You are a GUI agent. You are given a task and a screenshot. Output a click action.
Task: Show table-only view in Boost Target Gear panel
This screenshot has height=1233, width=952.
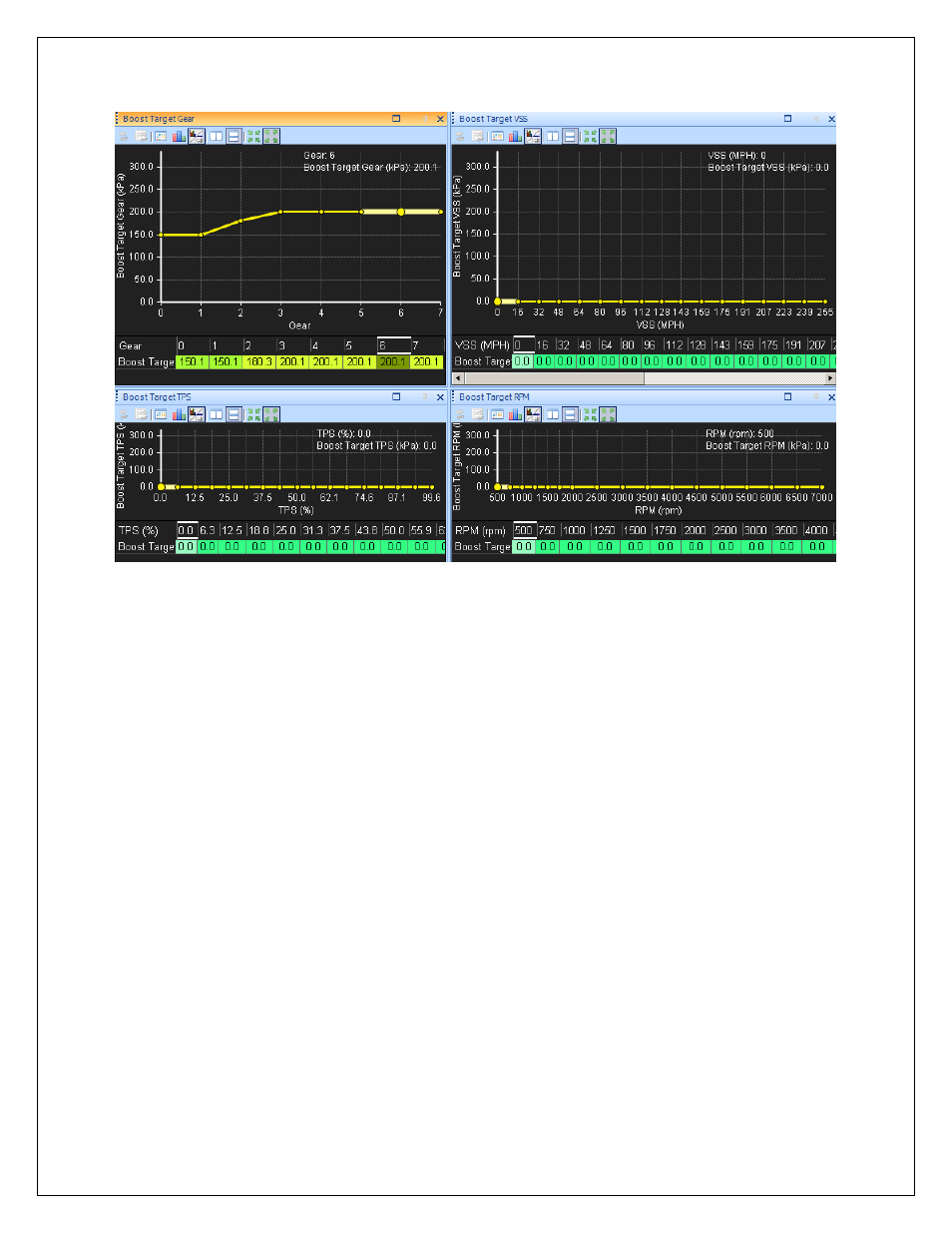pyautogui.click(x=160, y=136)
